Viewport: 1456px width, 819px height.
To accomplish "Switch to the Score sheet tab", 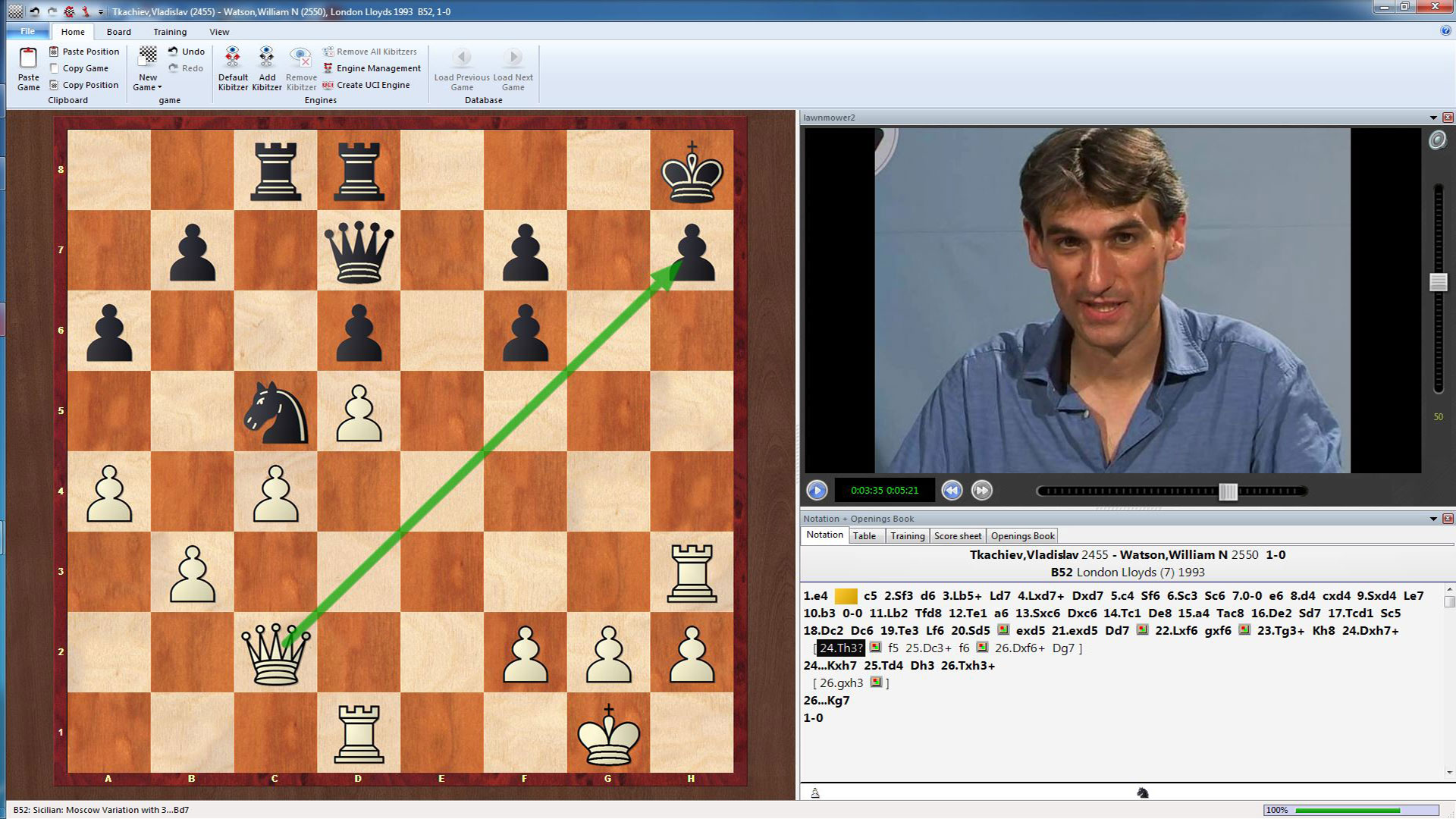I will 957,535.
